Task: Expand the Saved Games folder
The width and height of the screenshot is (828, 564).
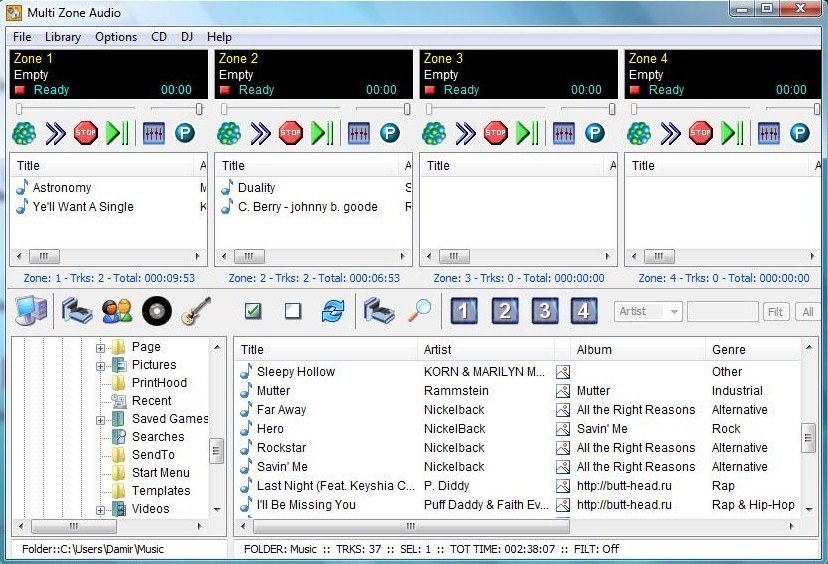Action: pos(100,420)
